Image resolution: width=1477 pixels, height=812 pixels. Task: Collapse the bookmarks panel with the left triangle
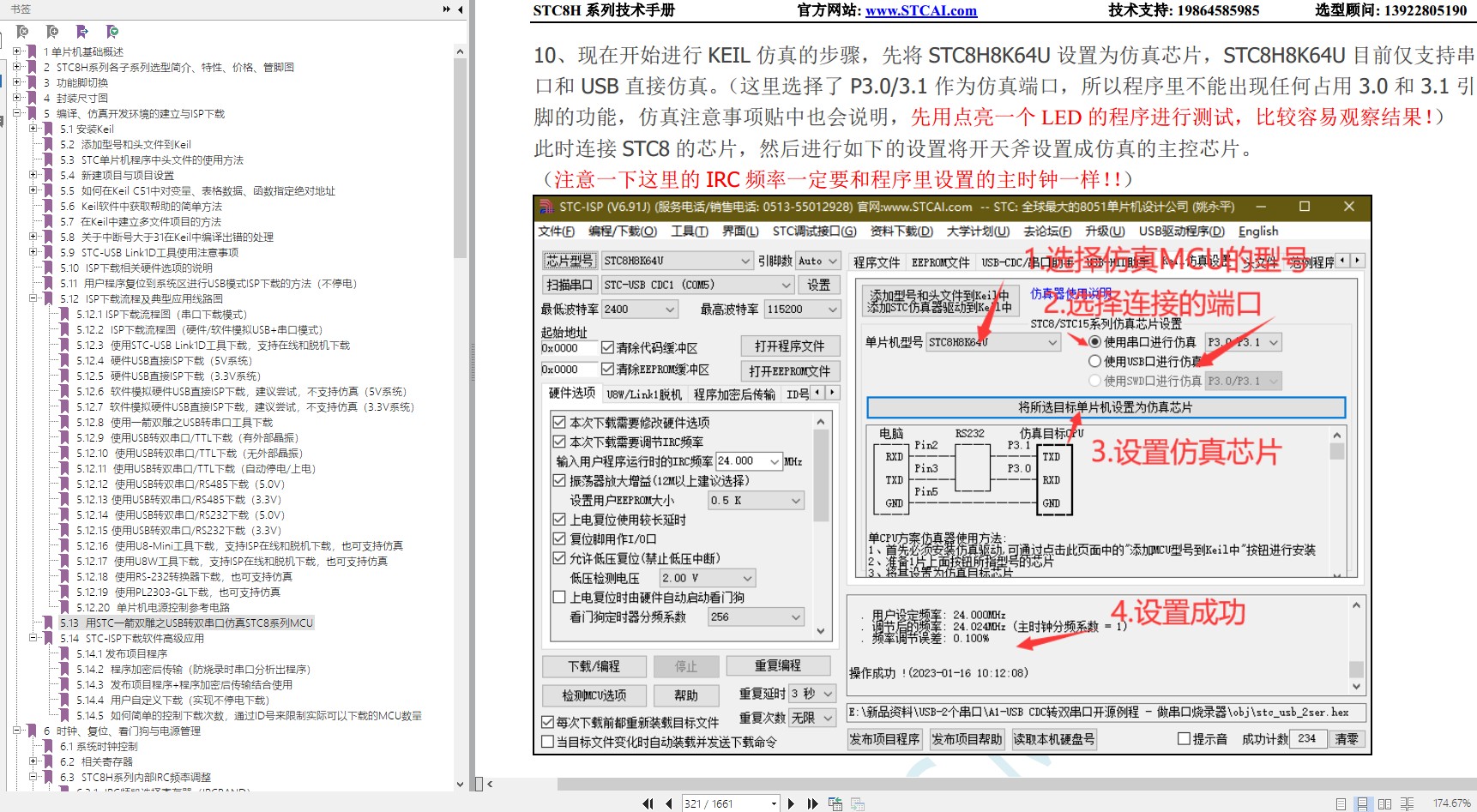(461, 9)
